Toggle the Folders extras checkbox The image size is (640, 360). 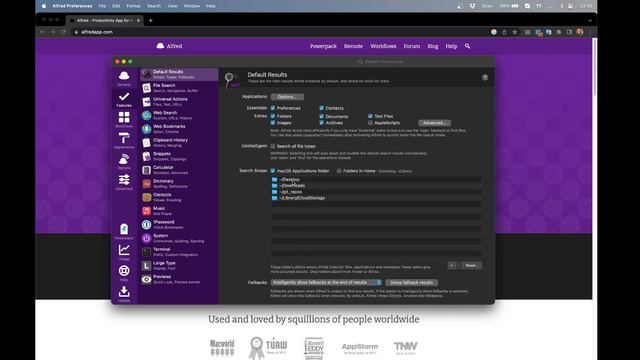coord(273,116)
